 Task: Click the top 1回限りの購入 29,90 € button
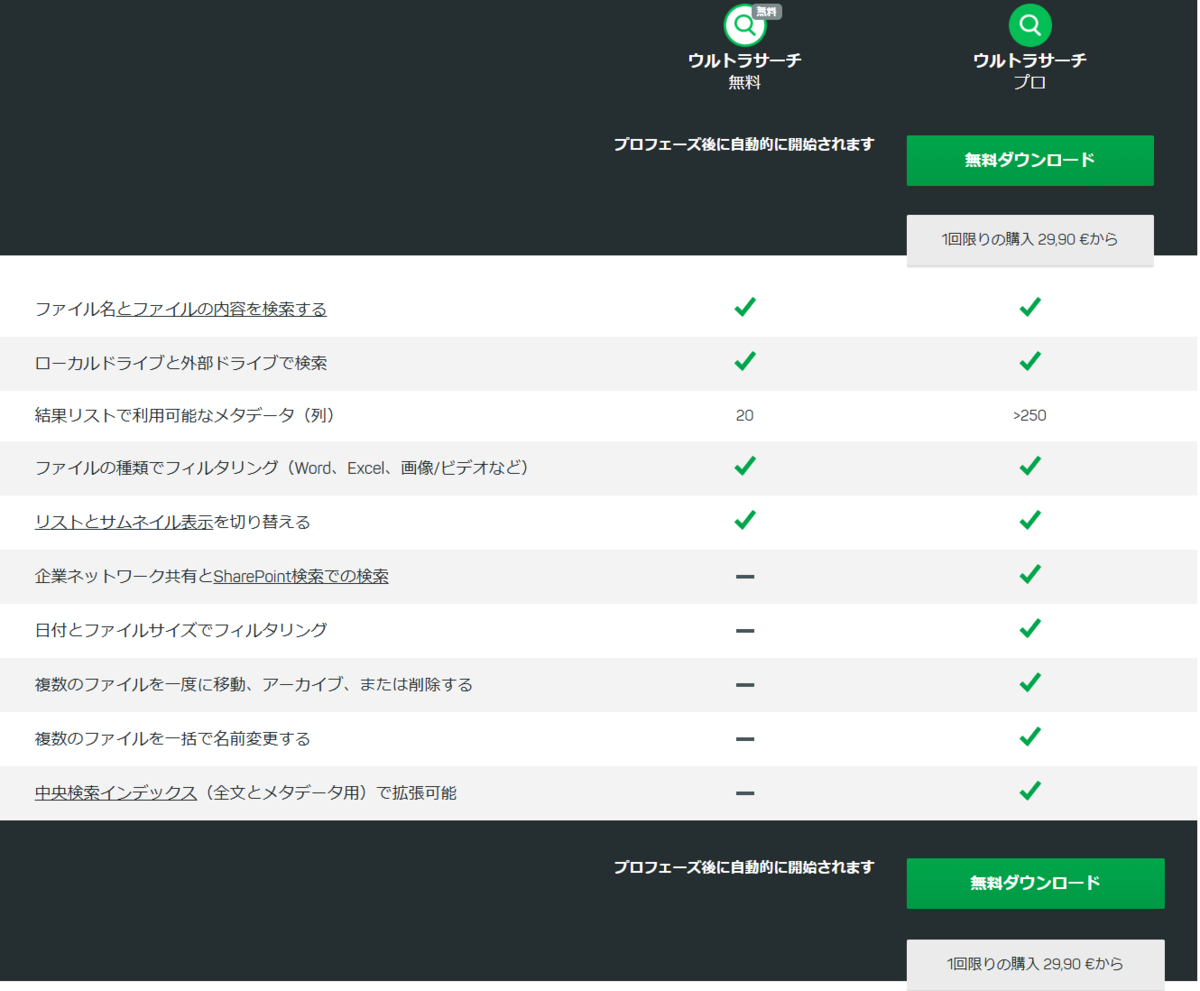(1030, 240)
